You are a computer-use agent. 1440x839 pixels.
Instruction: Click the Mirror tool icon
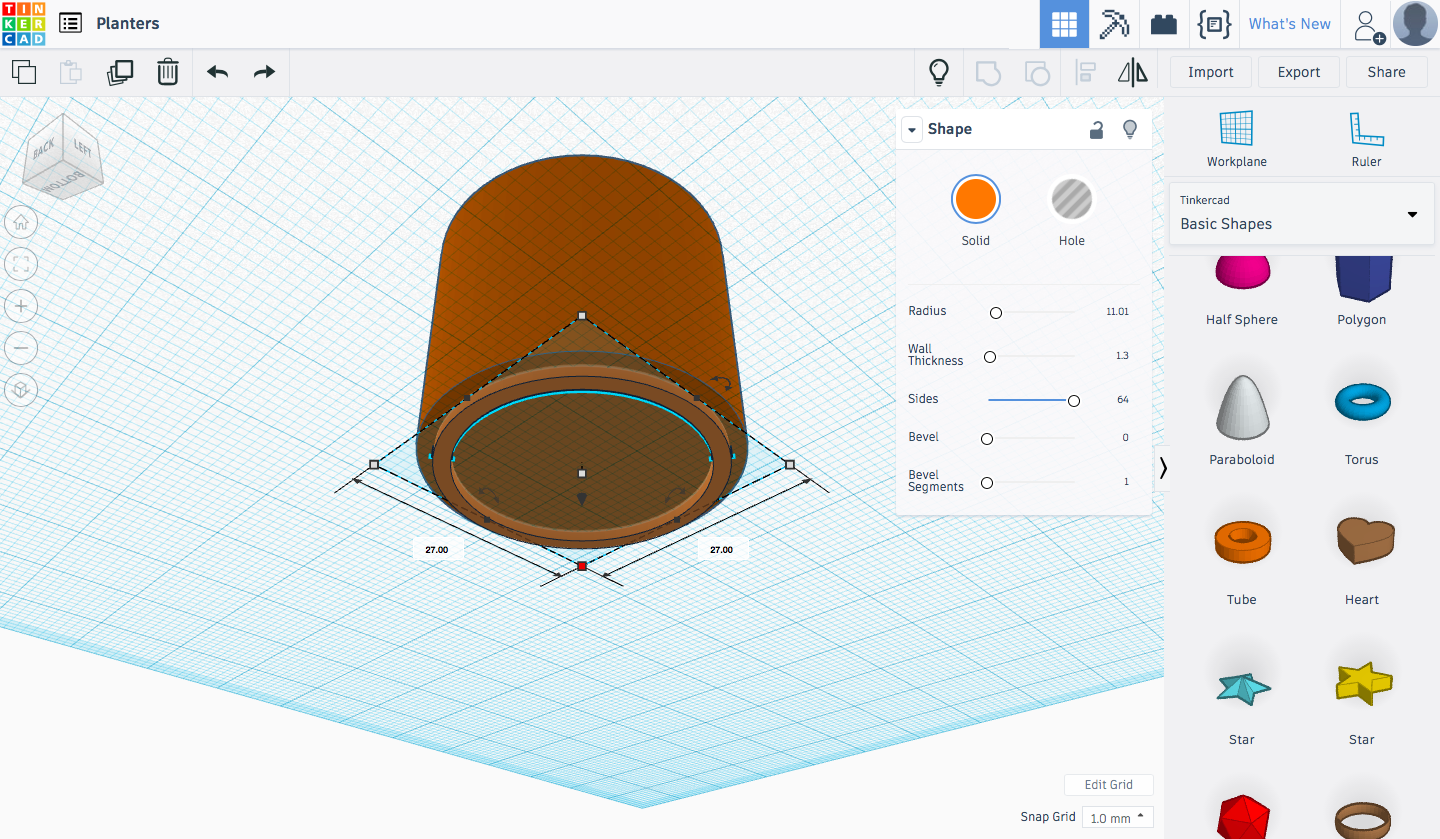(x=1133, y=72)
